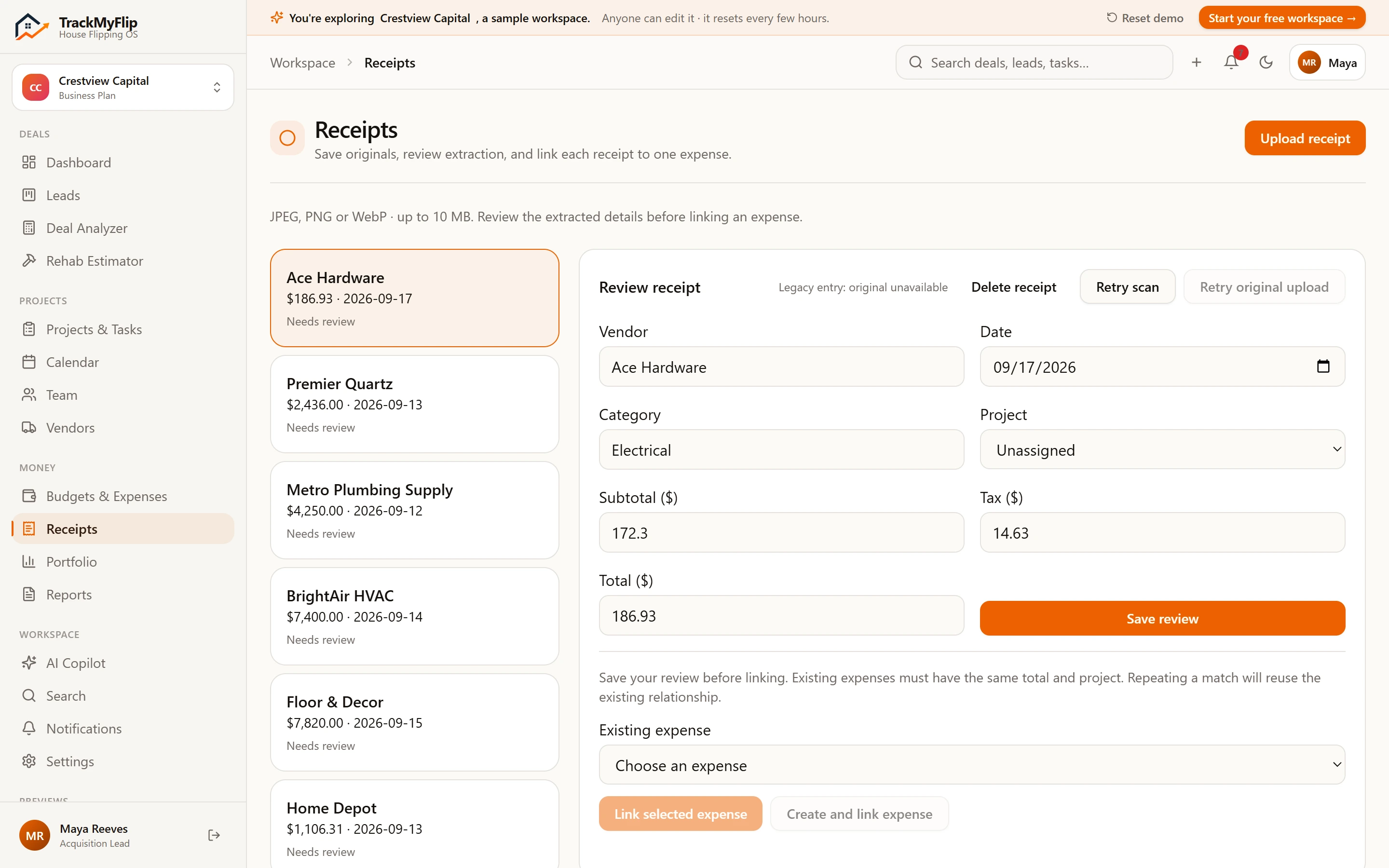Image resolution: width=1389 pixels, height=868 pixels.
Task: Open the sidebar Search page
Action: [x=123, y=696]
